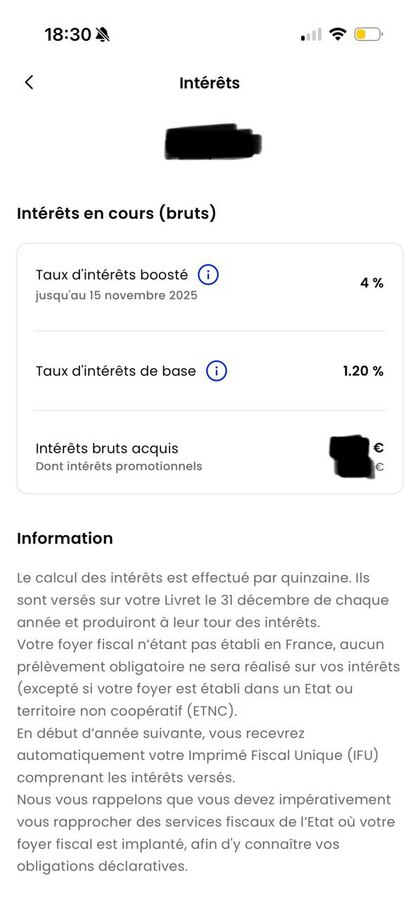This screenshot has width=420, height=901.
Task: Select the Intérêts en cours (bruts) heading
Action: (117, 213)
